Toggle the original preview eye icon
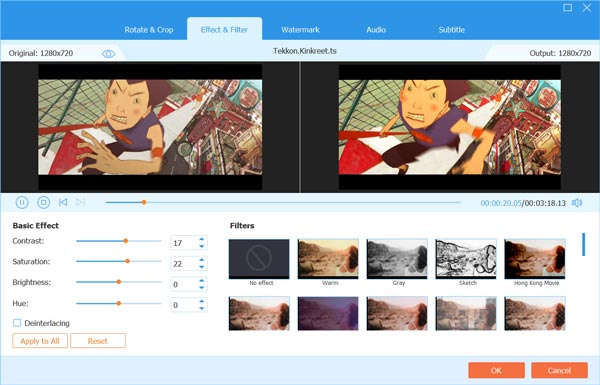This screenshot has width=600, height=385. pyautogui.click(x=109, y=54)
